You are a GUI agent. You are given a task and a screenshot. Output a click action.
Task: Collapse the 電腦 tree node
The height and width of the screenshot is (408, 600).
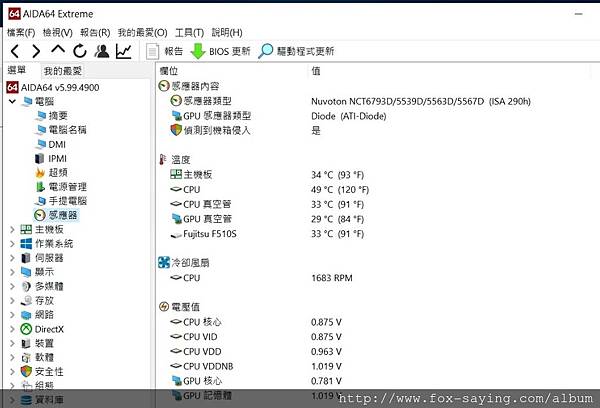pyautogui.click(x=12, y=101)
